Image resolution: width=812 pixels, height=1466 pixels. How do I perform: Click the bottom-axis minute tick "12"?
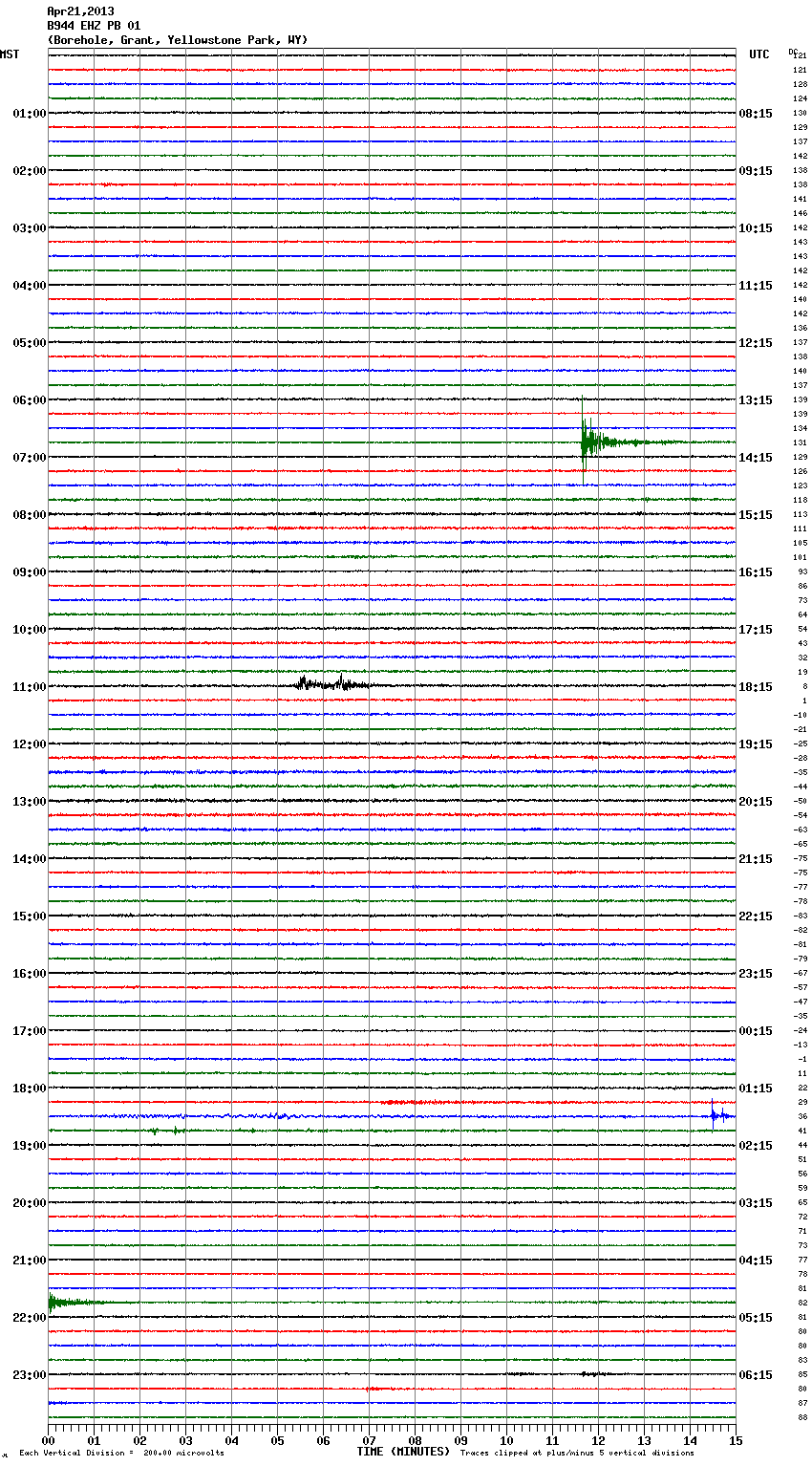tap(598, 1440)
